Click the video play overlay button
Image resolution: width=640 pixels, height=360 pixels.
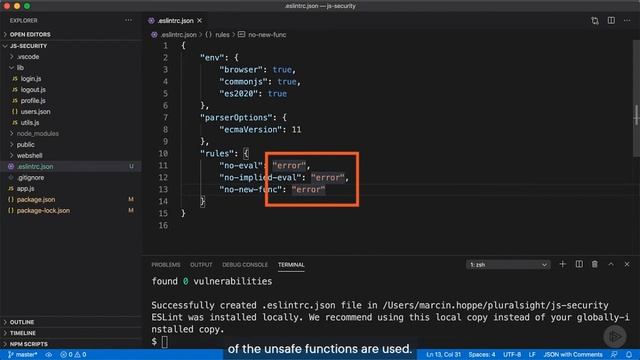click(615, 336)
